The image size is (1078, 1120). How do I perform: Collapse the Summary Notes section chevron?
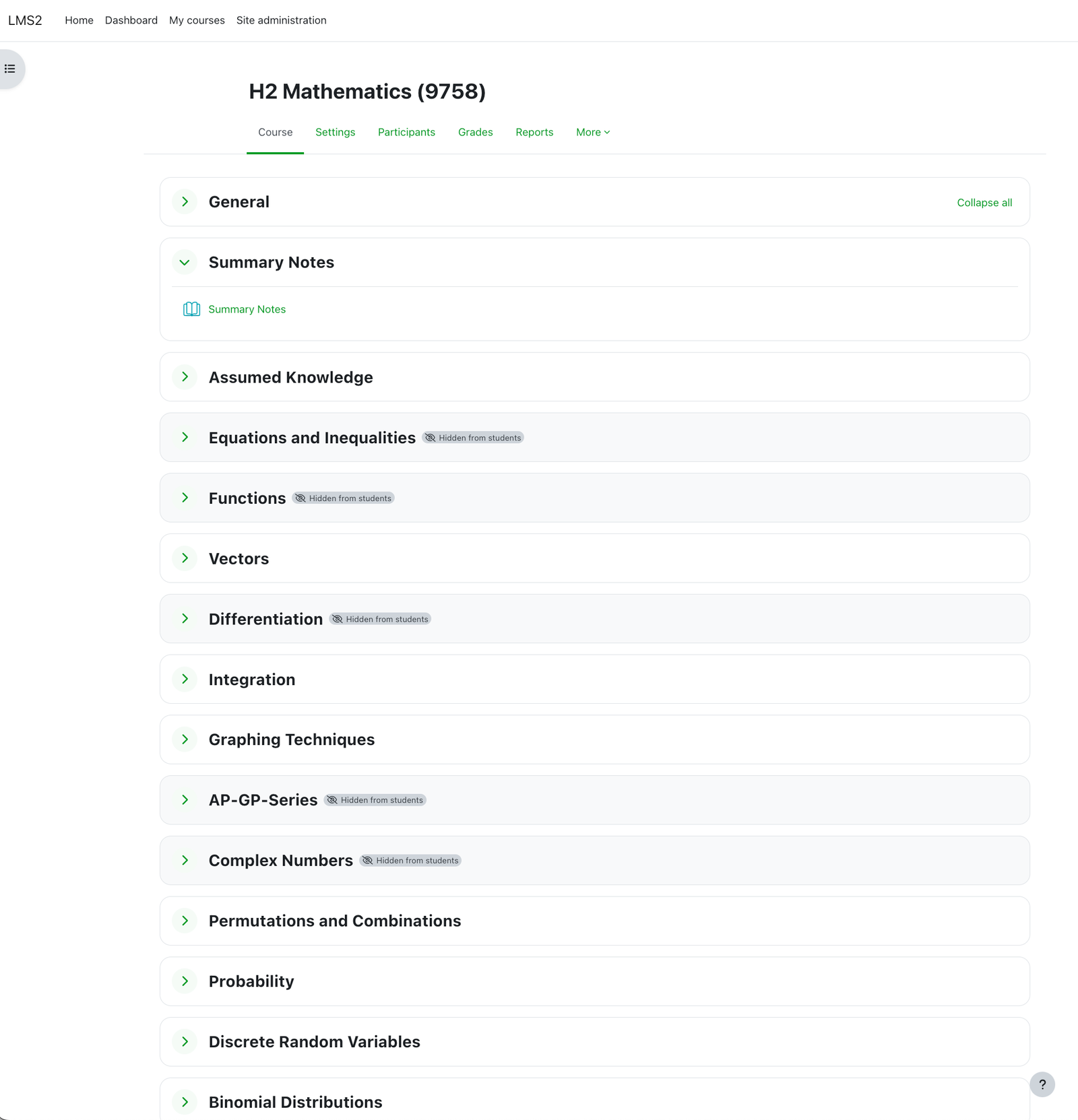pyautogui.click(x=185, y=263)
